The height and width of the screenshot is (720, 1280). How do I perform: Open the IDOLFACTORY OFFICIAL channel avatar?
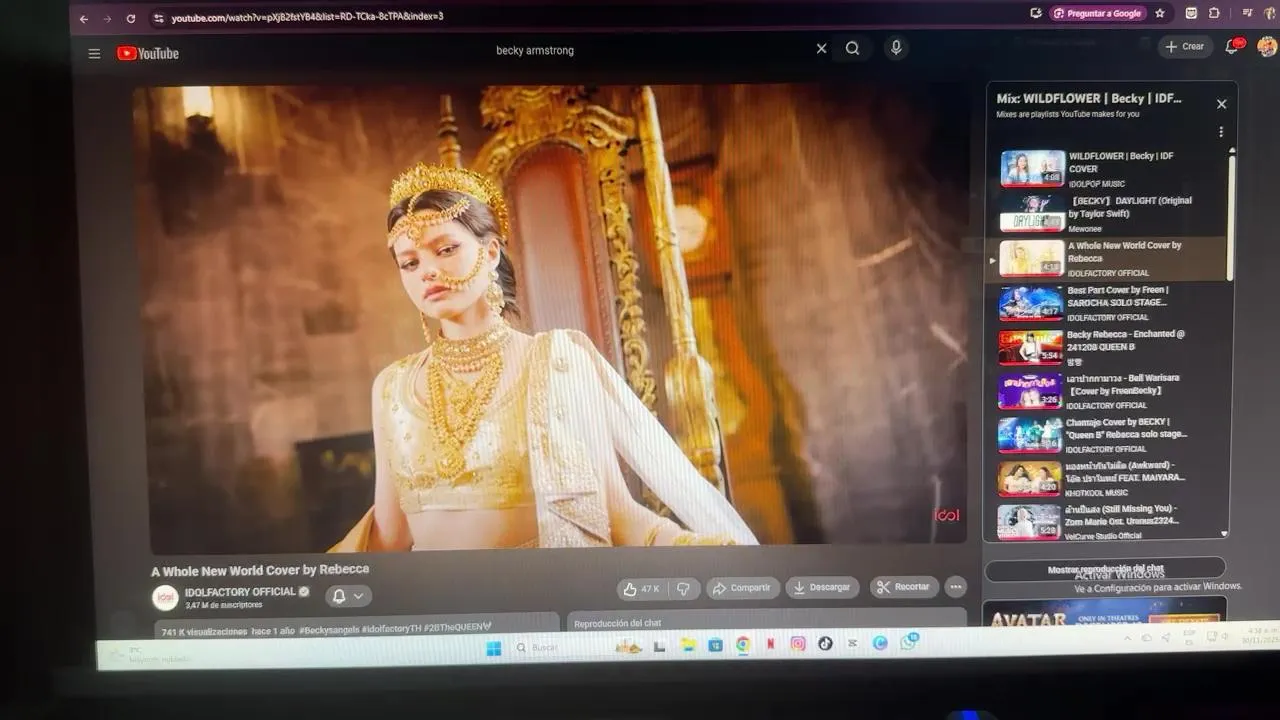165,598
